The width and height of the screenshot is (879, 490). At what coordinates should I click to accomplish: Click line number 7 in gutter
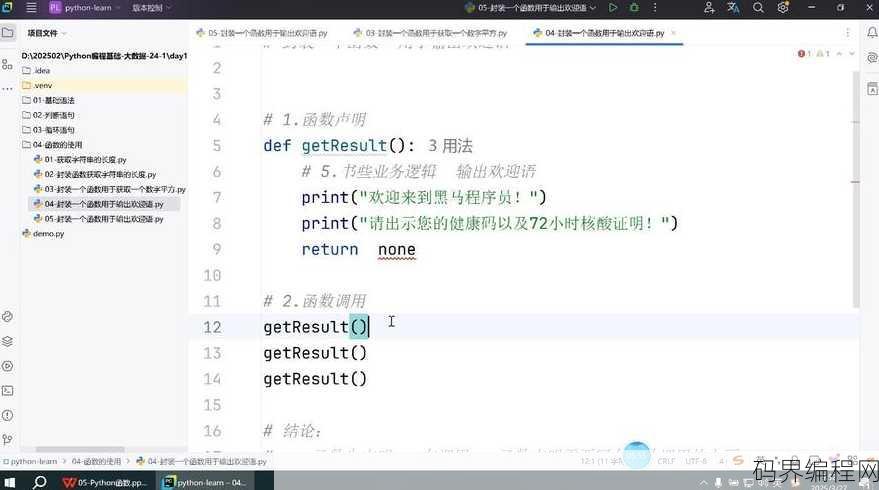pyautogui.click(x=216, y=197)
